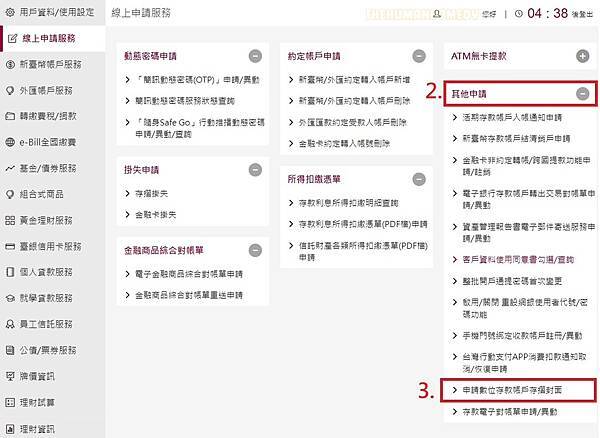Open 整批開戶通提密碼首次變更 link
This screenshot has width=600, height=438.
coord(512,281)
